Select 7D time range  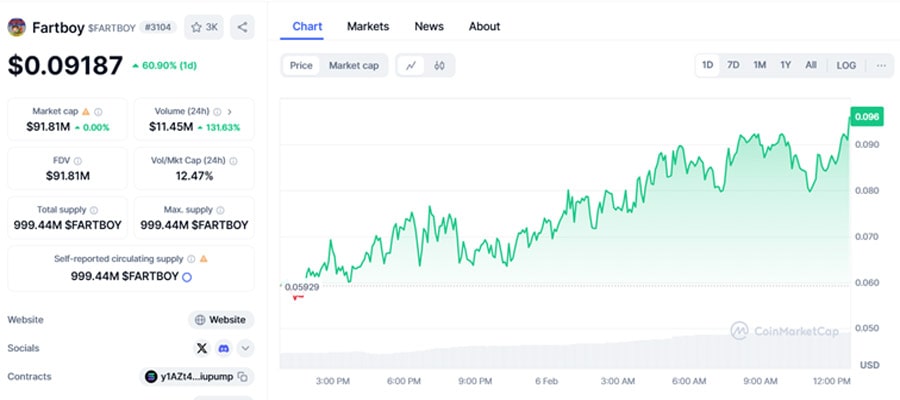click(733, 65)
